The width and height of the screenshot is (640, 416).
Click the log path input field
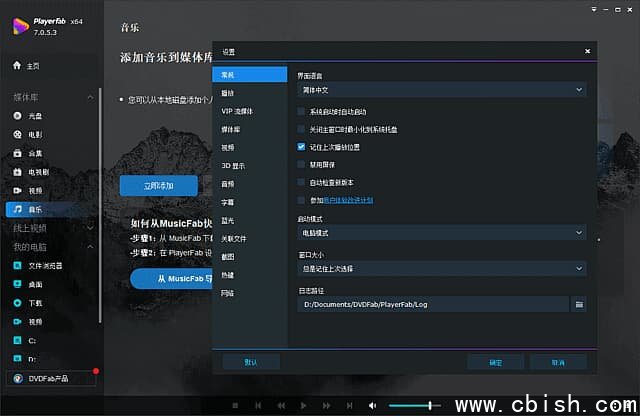(433, 305)
